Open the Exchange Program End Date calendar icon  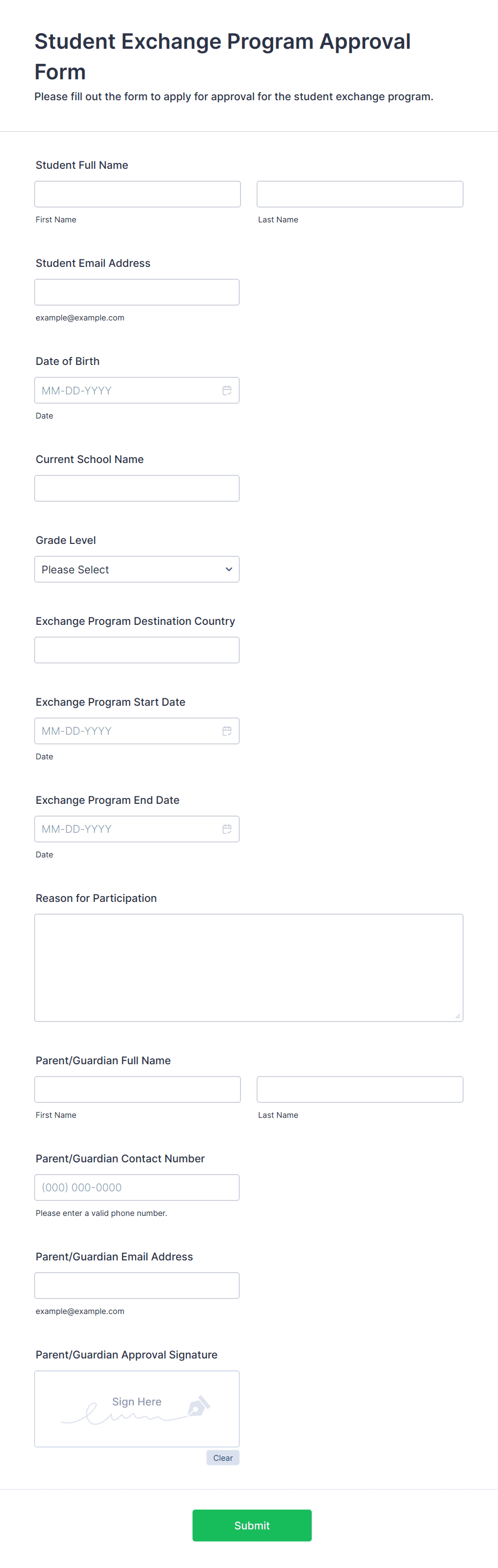tap(227, 829)
